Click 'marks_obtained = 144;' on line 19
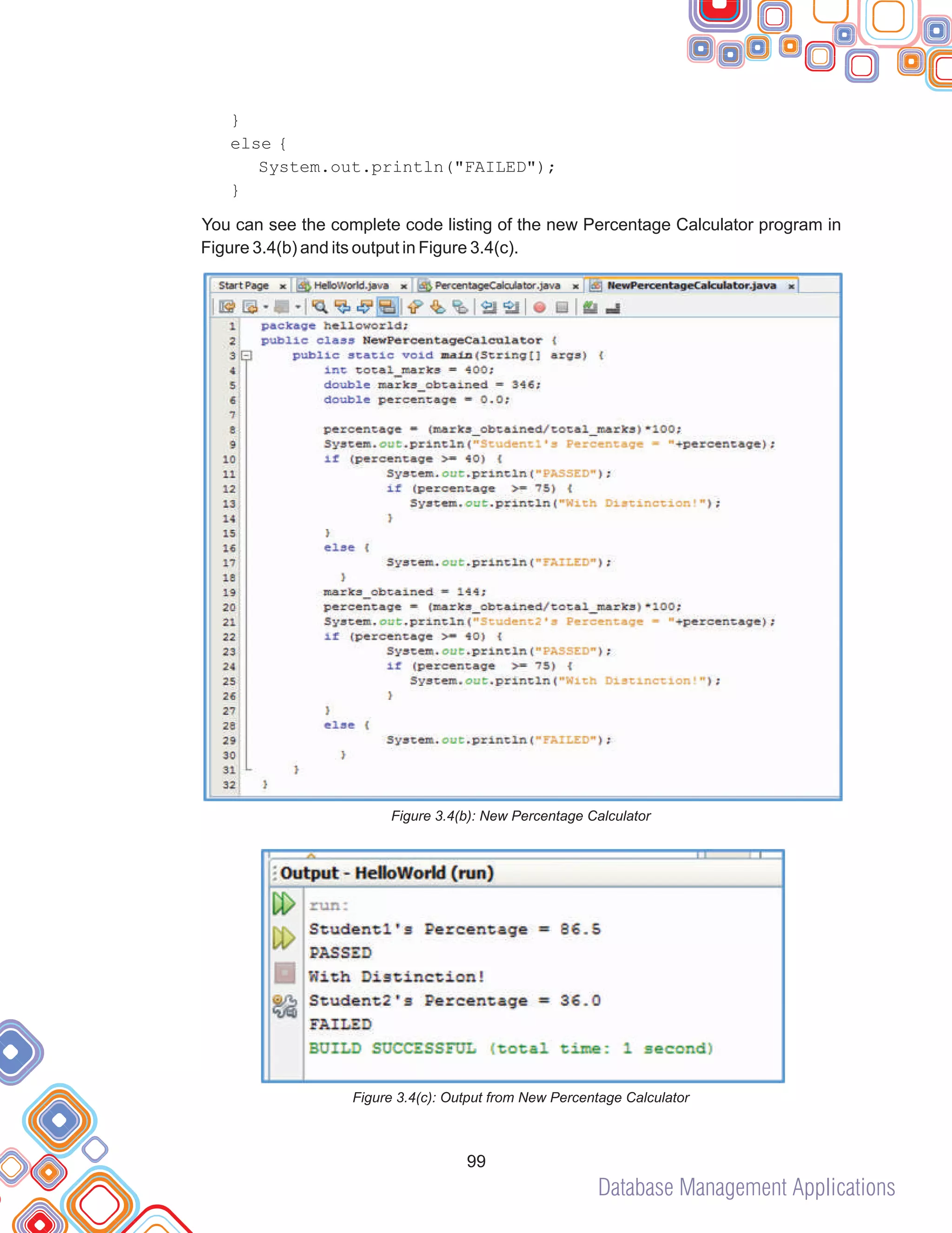 [405, 592]
